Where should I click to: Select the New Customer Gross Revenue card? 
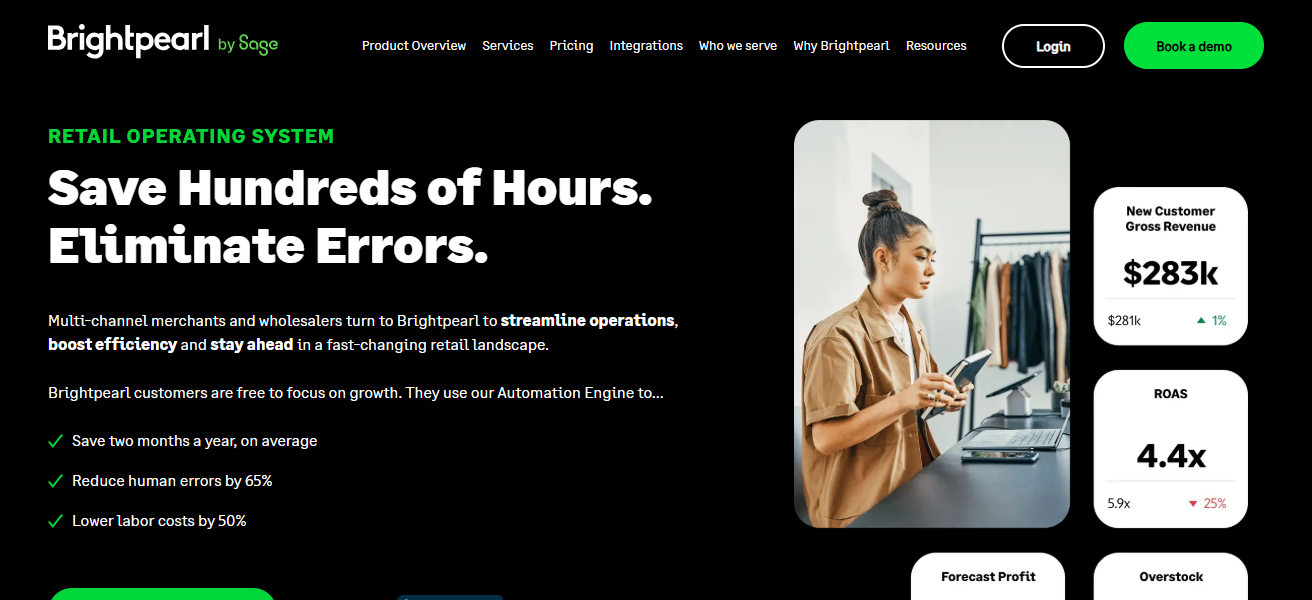pyautogui.click(x=1171, y=266)
